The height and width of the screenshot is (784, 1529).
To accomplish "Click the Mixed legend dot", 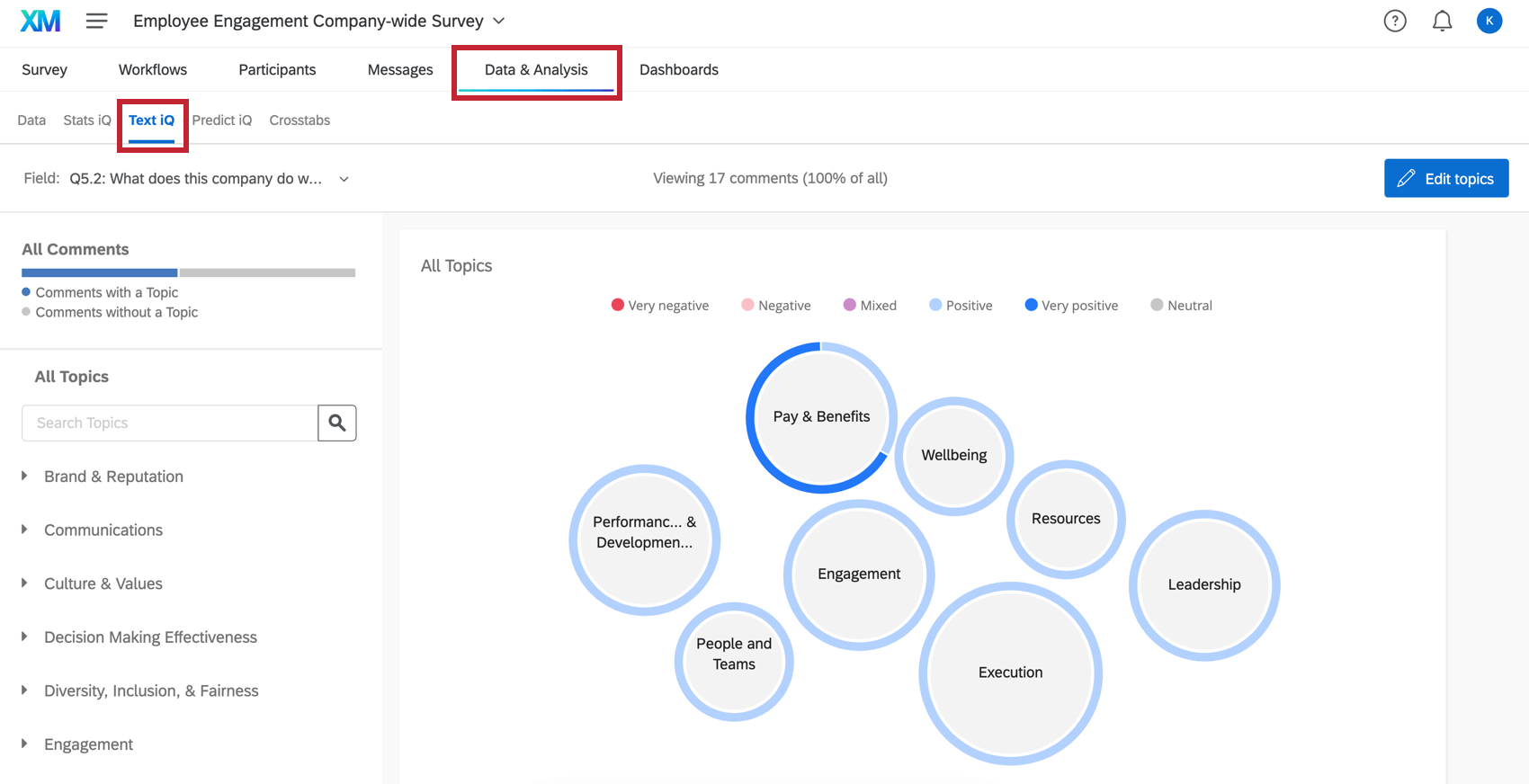I will click(x=849, y=305).
